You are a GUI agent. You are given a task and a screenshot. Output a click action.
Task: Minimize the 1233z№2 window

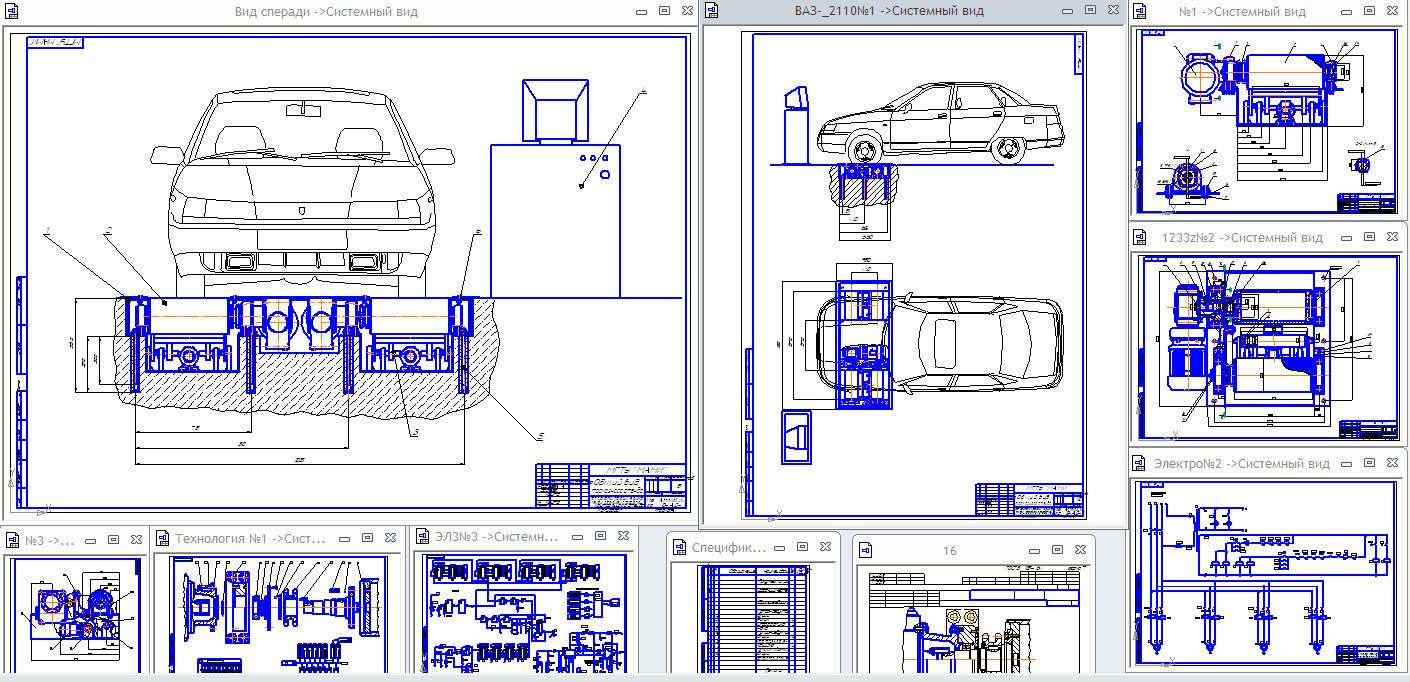click(1346, 237)
